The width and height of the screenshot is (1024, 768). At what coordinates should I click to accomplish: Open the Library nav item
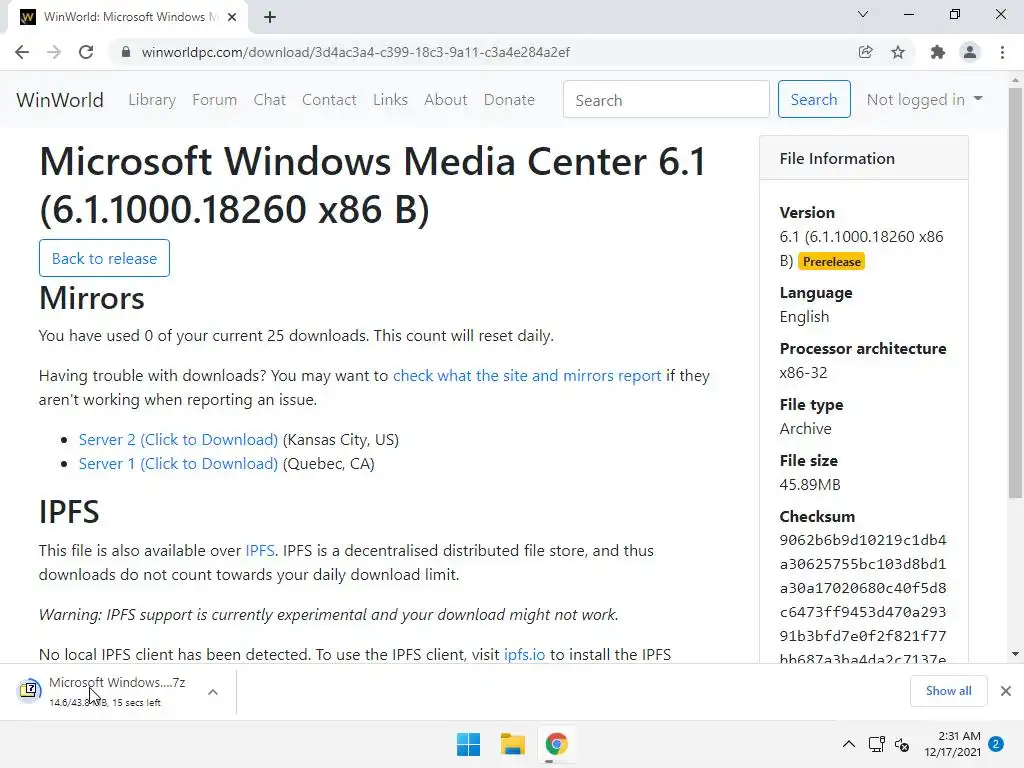152,100
